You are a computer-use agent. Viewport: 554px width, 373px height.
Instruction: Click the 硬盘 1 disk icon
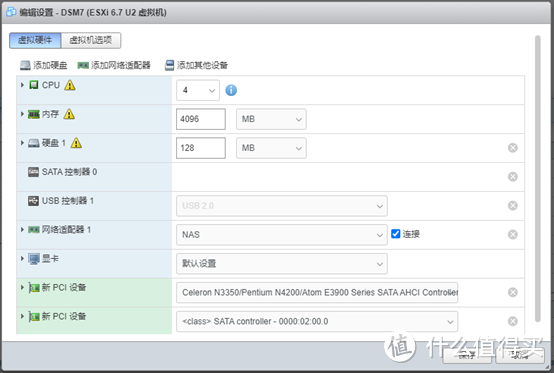(x=34, y=143)
